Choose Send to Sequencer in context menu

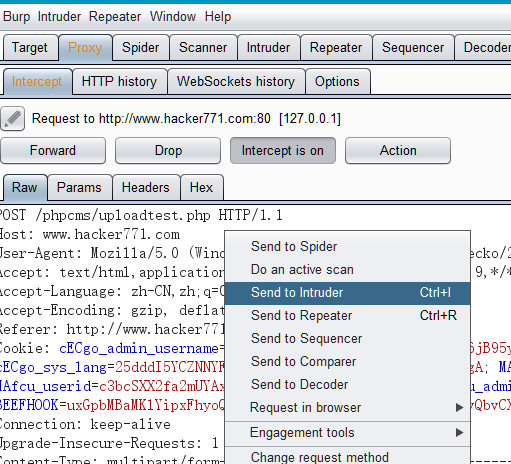(x=347, y=339)
